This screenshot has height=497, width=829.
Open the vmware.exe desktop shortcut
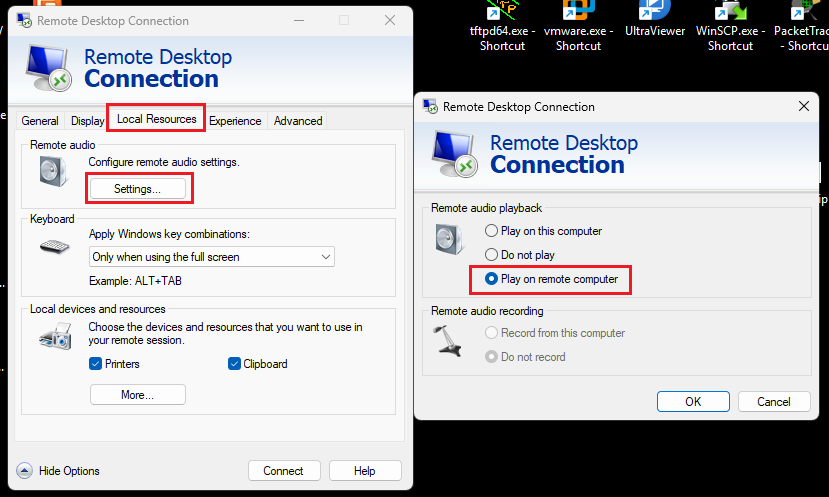578,26
